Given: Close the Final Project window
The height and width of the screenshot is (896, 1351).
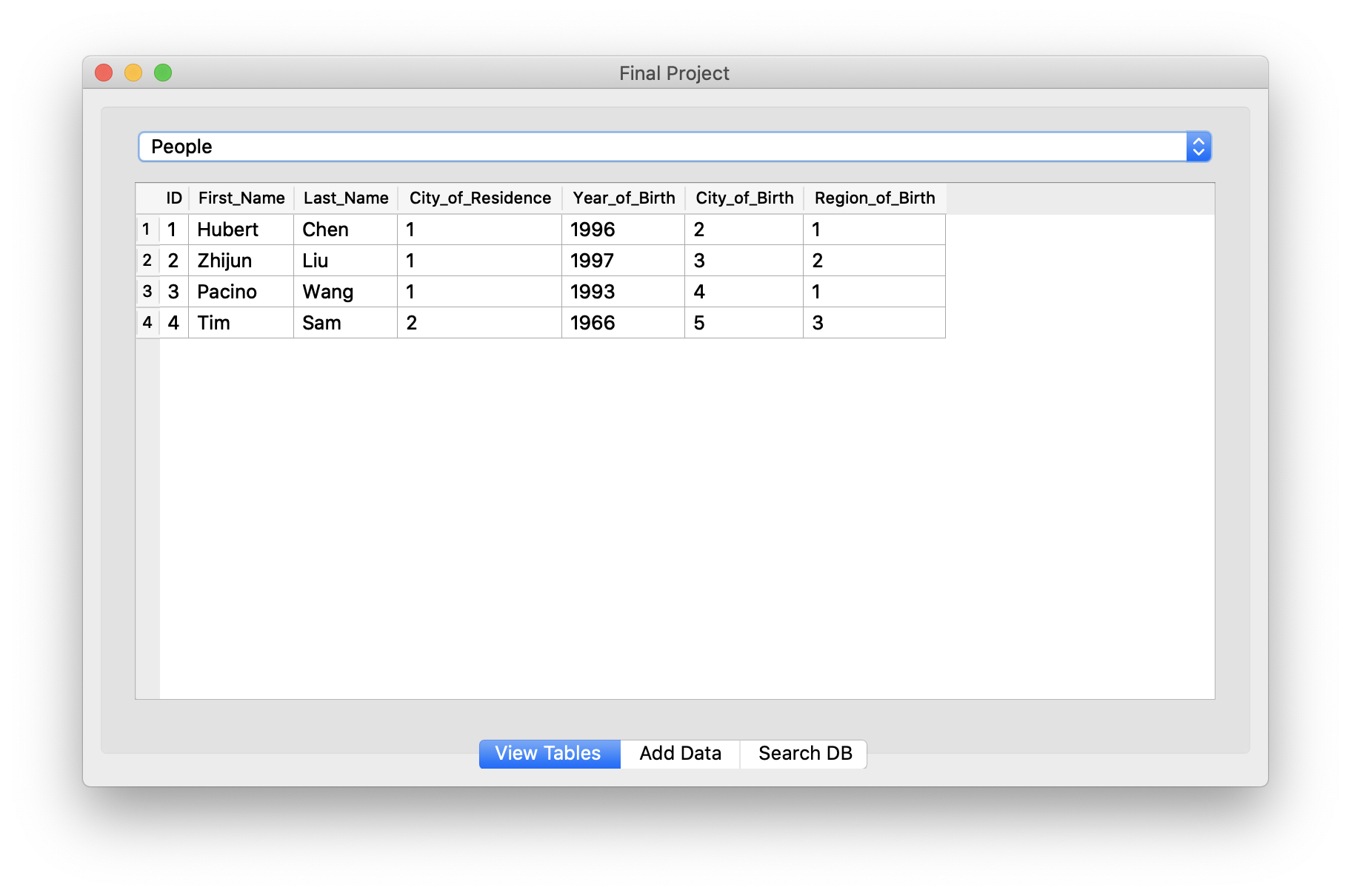Looking at the screenshot, I should (x=104, y=73).
